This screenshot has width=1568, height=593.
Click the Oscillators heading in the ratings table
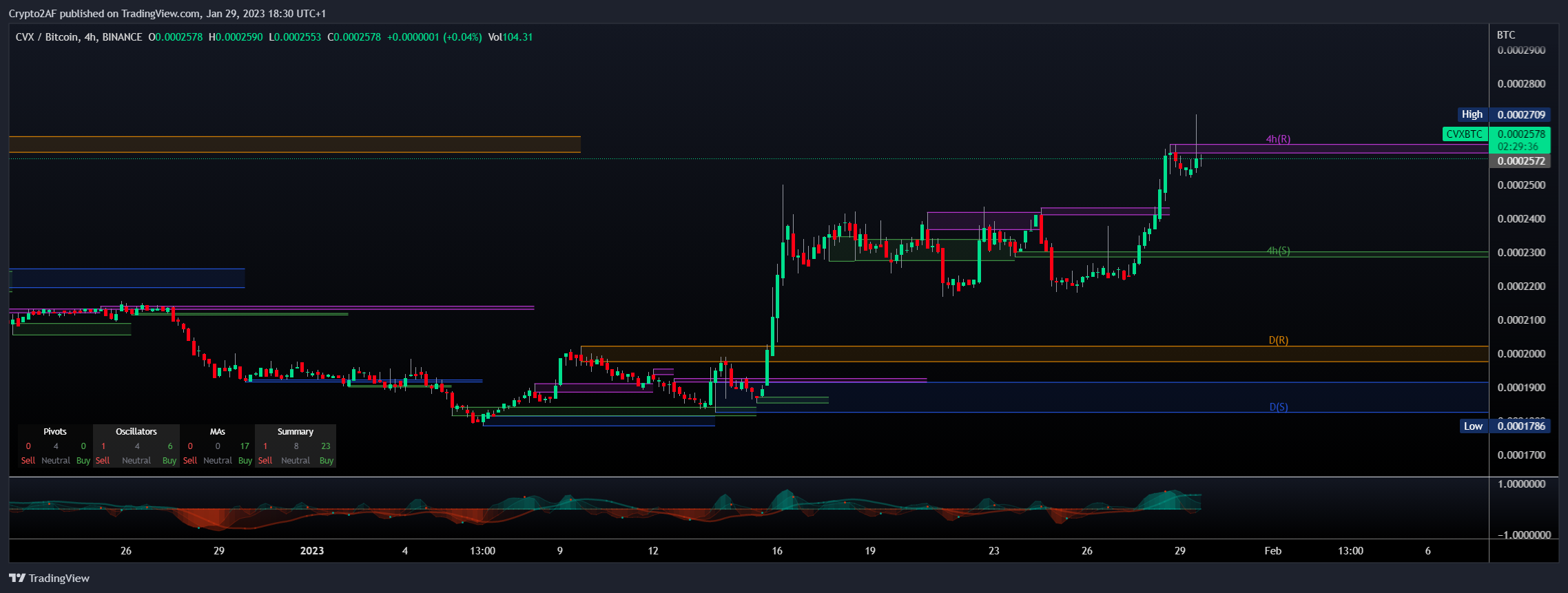coord(136,432)
